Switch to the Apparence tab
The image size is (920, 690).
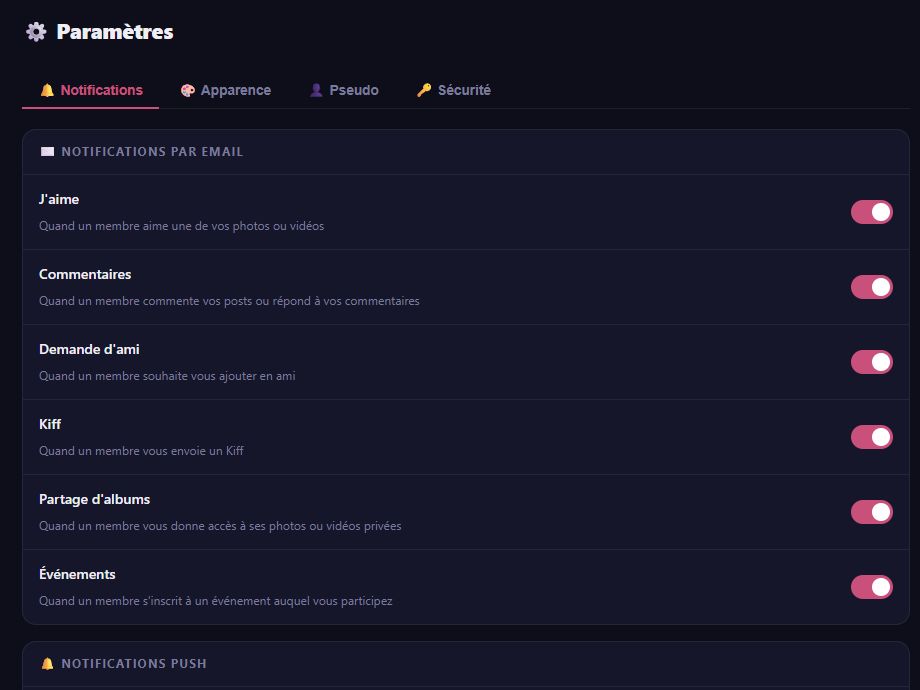[226, 90]
